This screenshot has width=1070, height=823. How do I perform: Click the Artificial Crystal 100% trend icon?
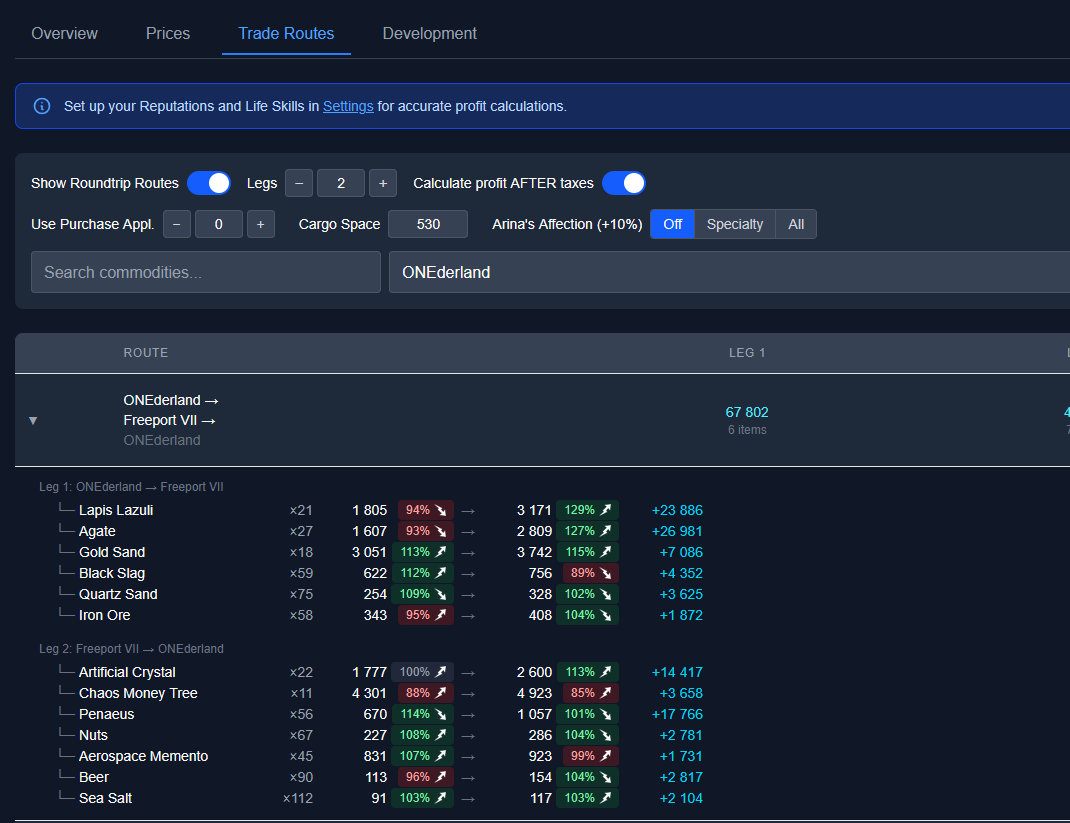441,672
